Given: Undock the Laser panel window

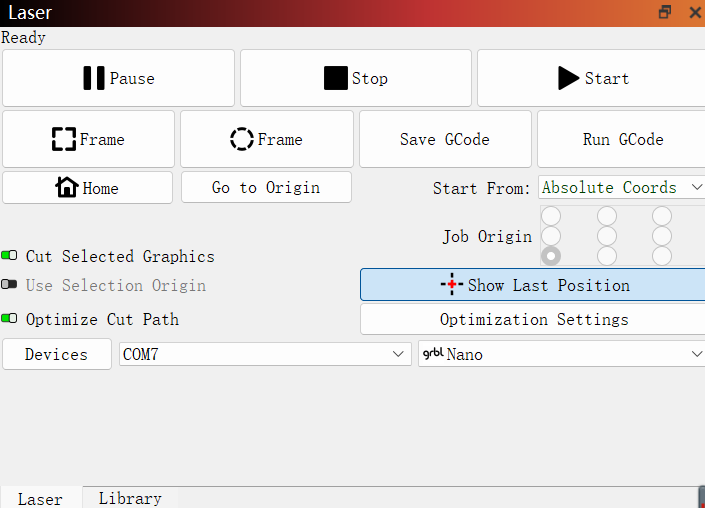Looking at the screenshot, I should tap(665, 12).
